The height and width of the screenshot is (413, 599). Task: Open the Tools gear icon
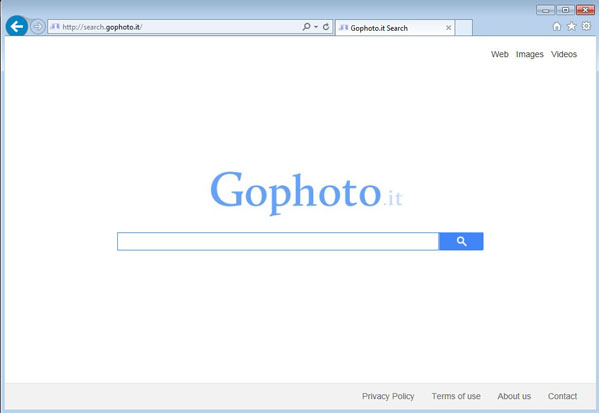(x=586, y=26)
